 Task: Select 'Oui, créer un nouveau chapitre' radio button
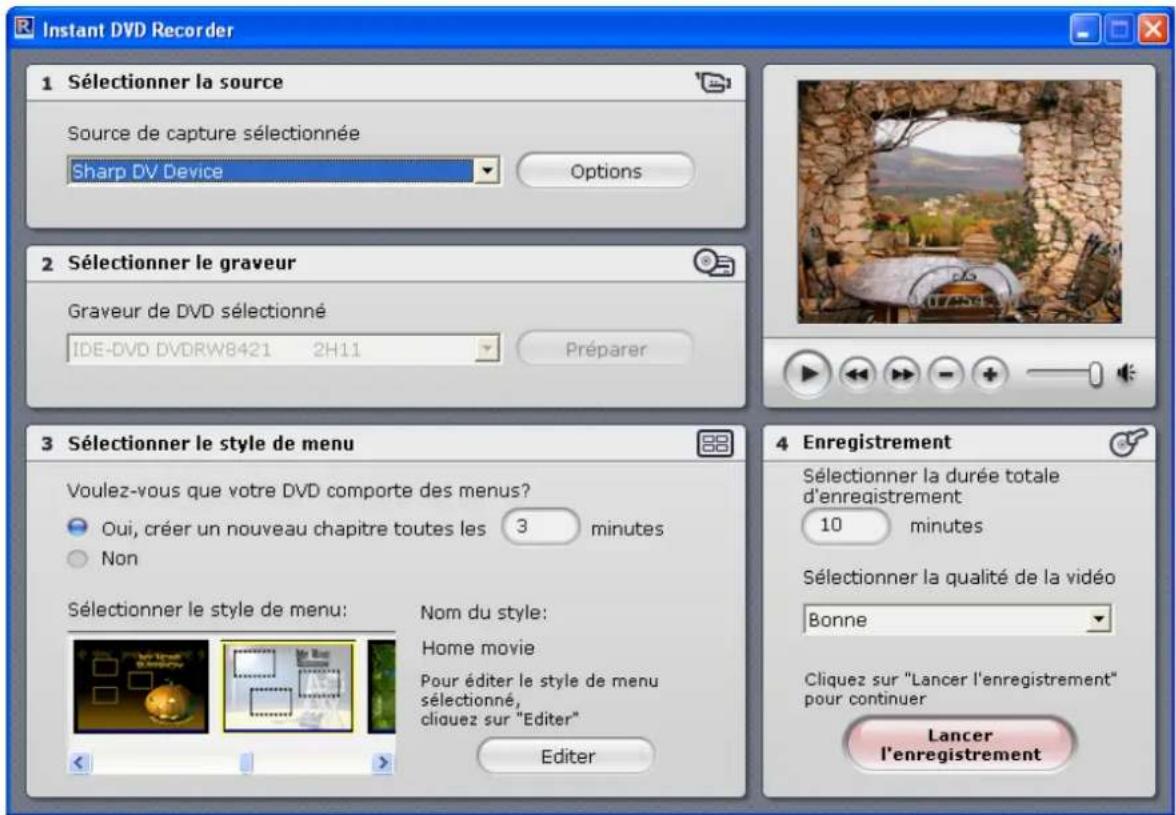click(77, 527)
